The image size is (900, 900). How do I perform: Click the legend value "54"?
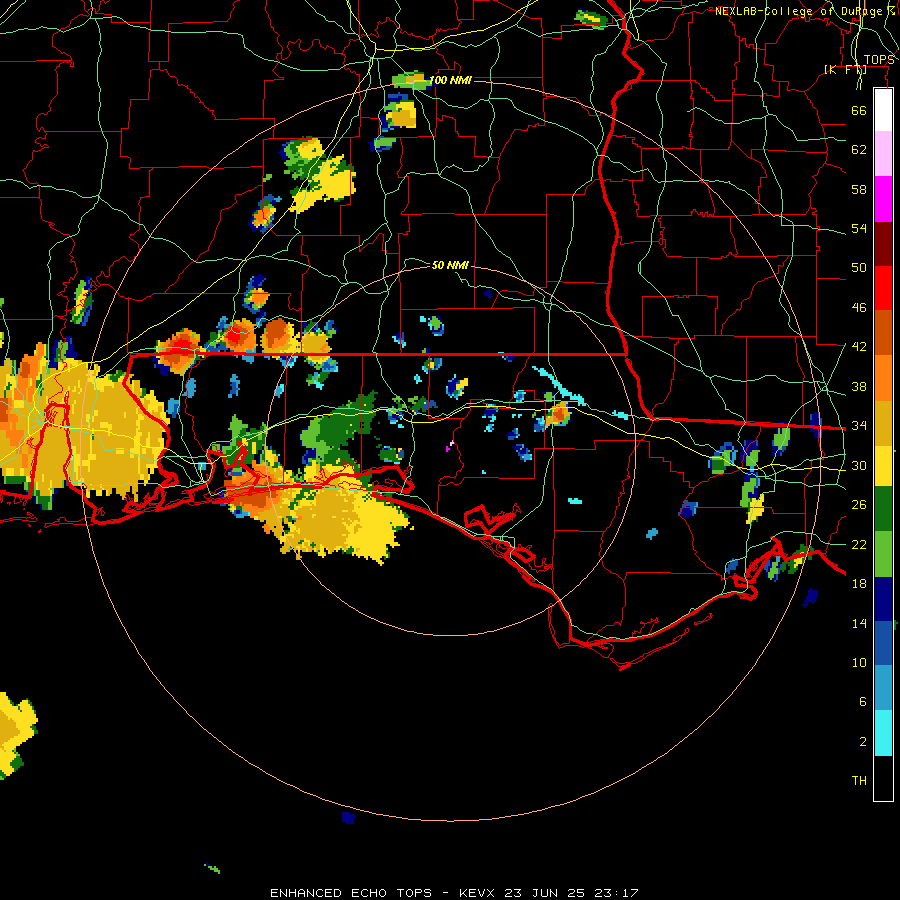[859, 228]
